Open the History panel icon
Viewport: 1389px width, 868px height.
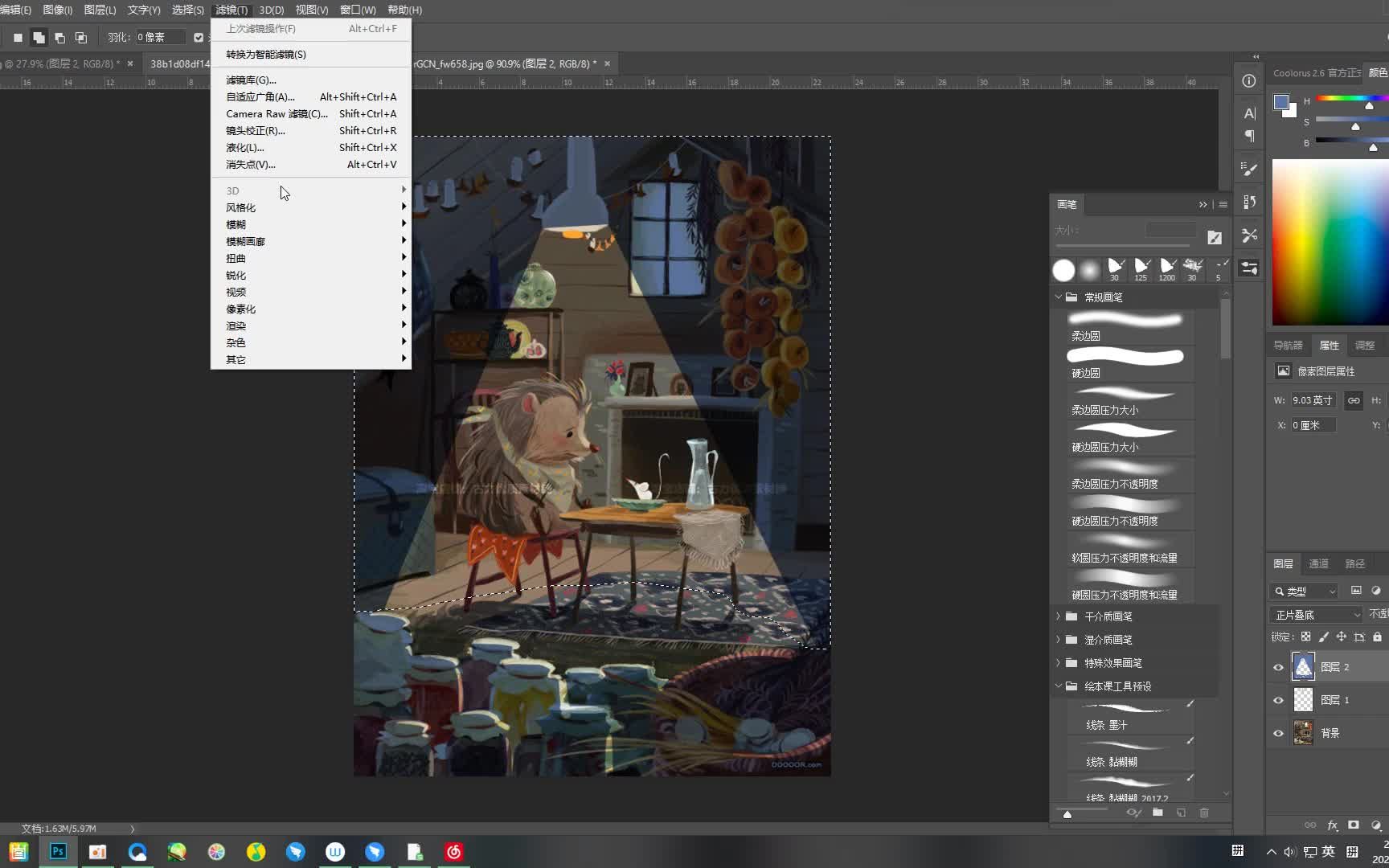[x=1249, y=202]
